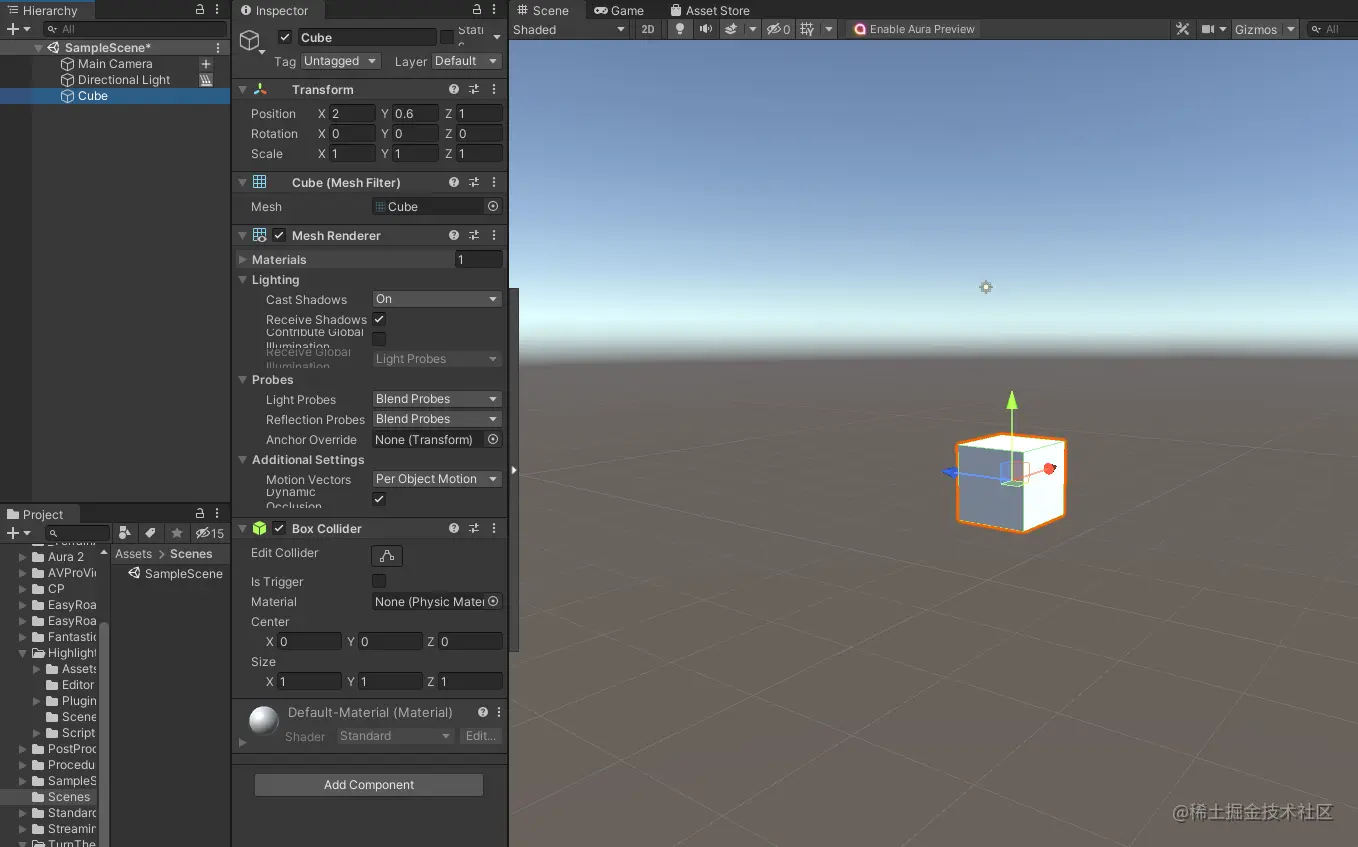Toggle 2D view mode in Scene toolbar

648,29
